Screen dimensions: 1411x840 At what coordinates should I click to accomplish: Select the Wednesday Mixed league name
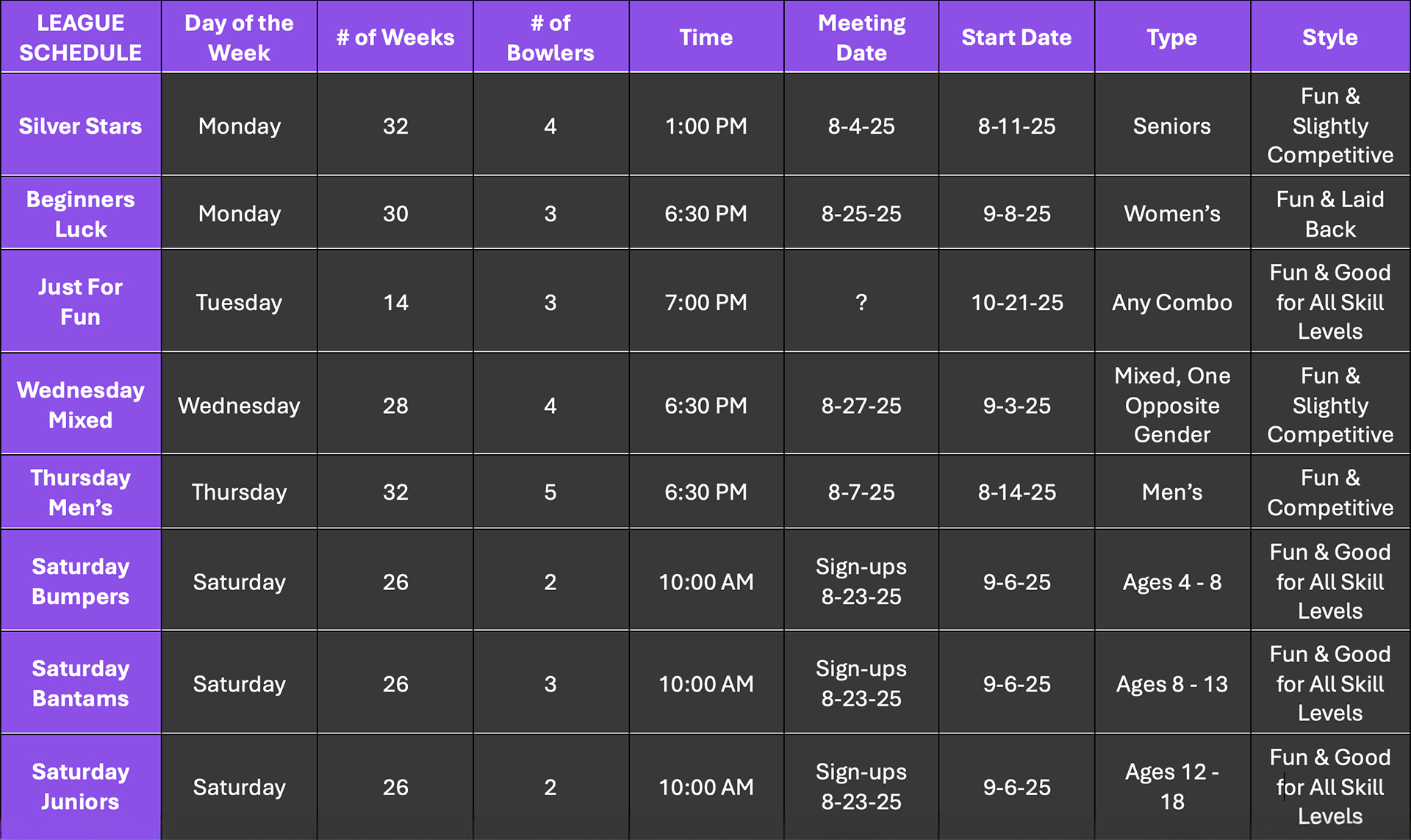coord(81,404)
